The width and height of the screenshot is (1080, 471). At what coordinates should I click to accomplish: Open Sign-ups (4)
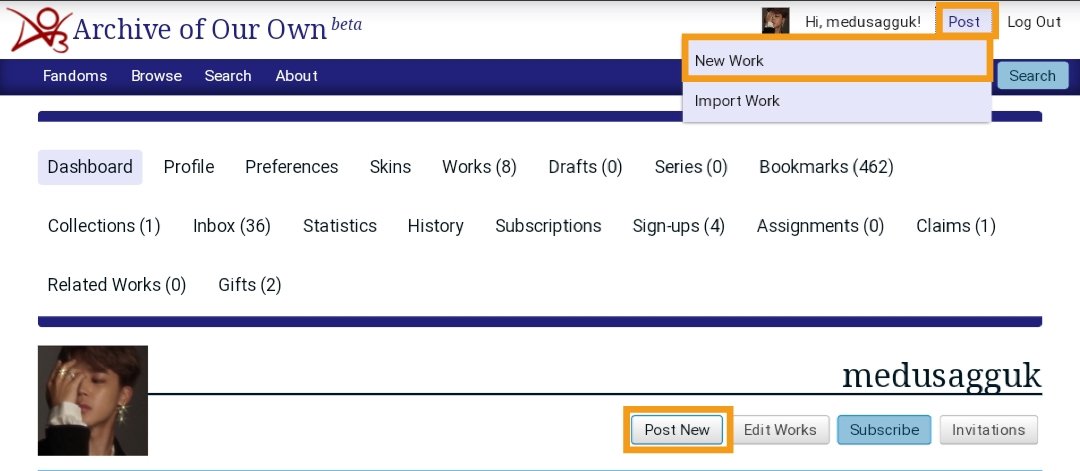click(x=678, y=227)
